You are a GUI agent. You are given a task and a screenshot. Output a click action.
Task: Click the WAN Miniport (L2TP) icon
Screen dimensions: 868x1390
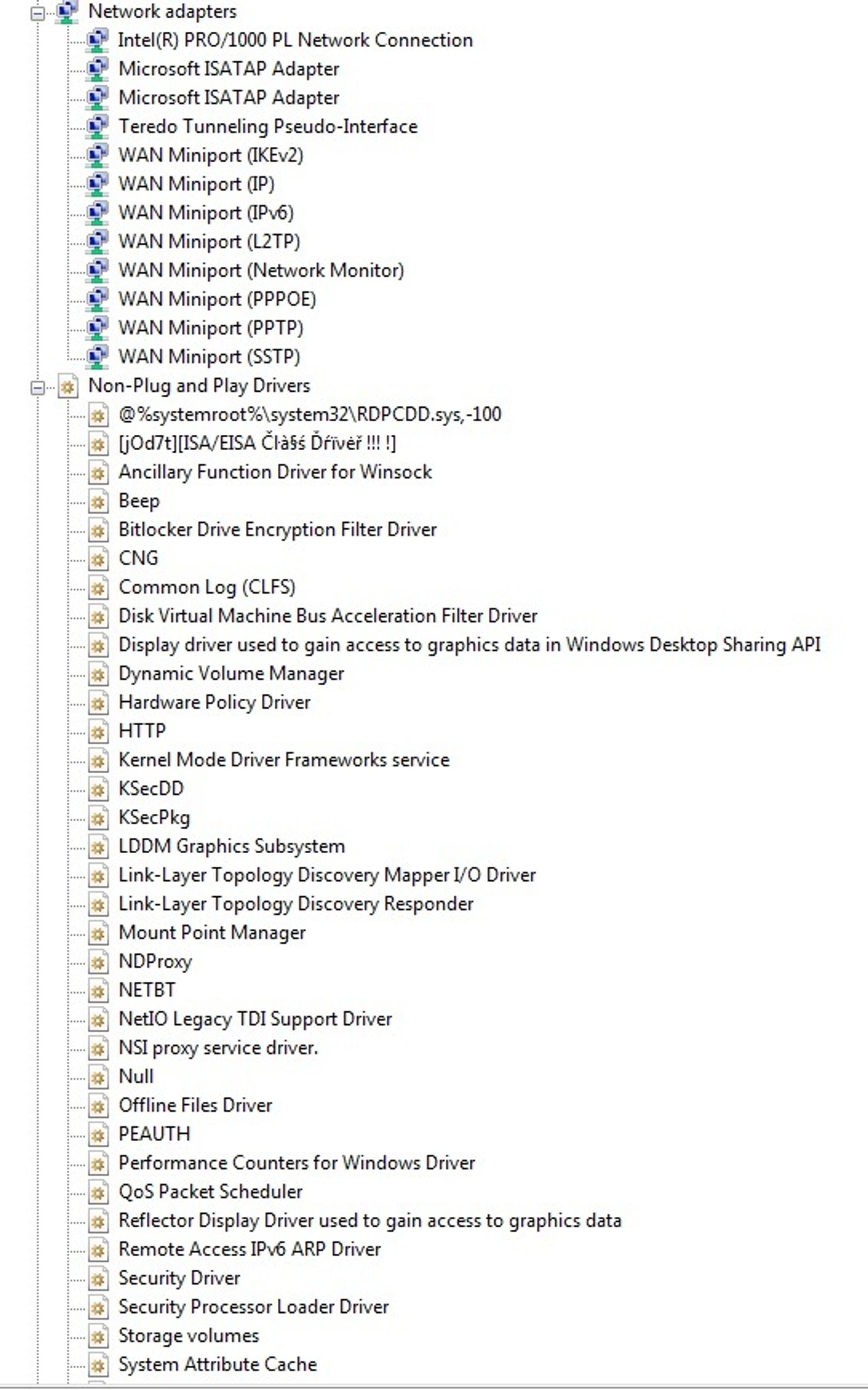coord(97,242)
